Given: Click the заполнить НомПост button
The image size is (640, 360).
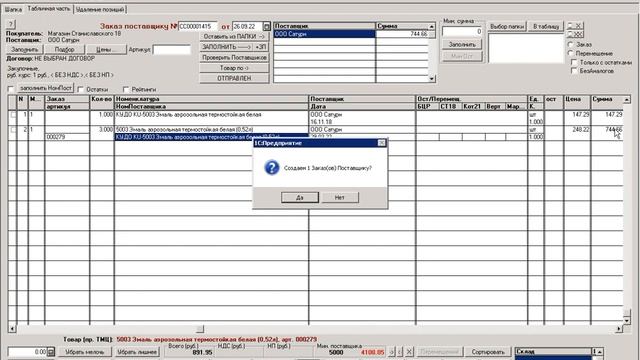Looking at the screenshot, I should pos(46,88).
